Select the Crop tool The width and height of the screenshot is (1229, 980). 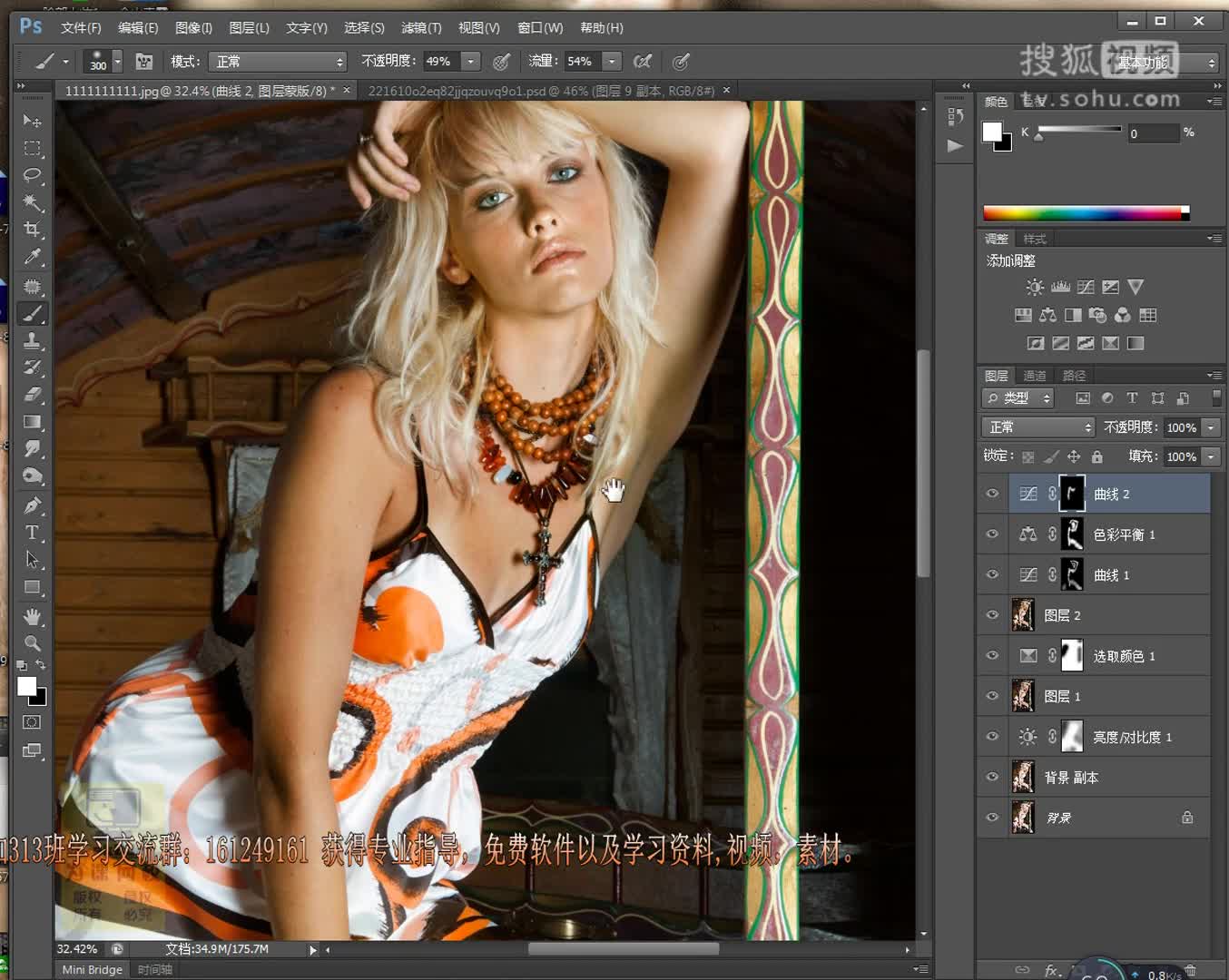click(33, 230)
